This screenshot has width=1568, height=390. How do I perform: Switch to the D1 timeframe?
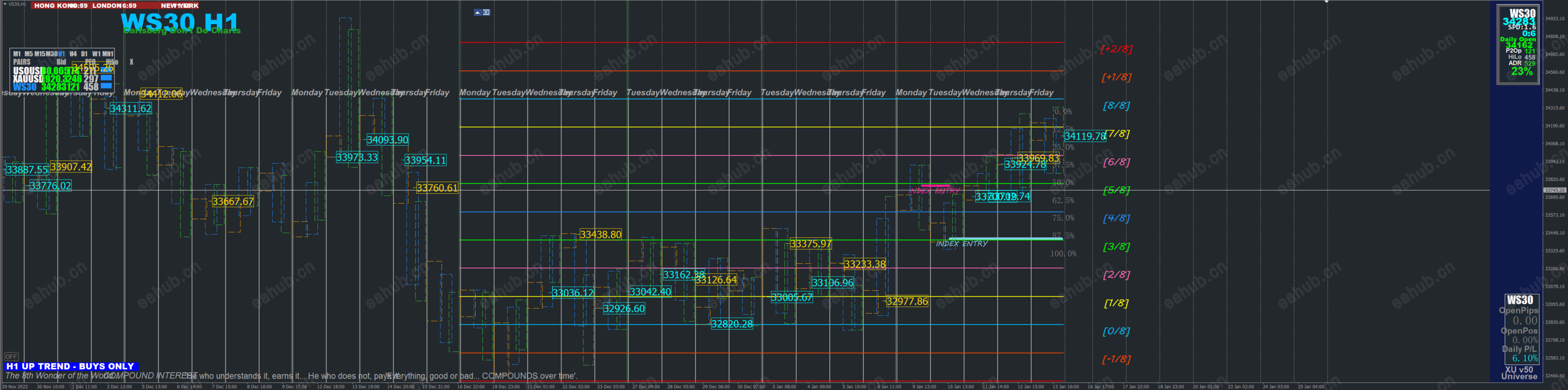tap(85, 54)
